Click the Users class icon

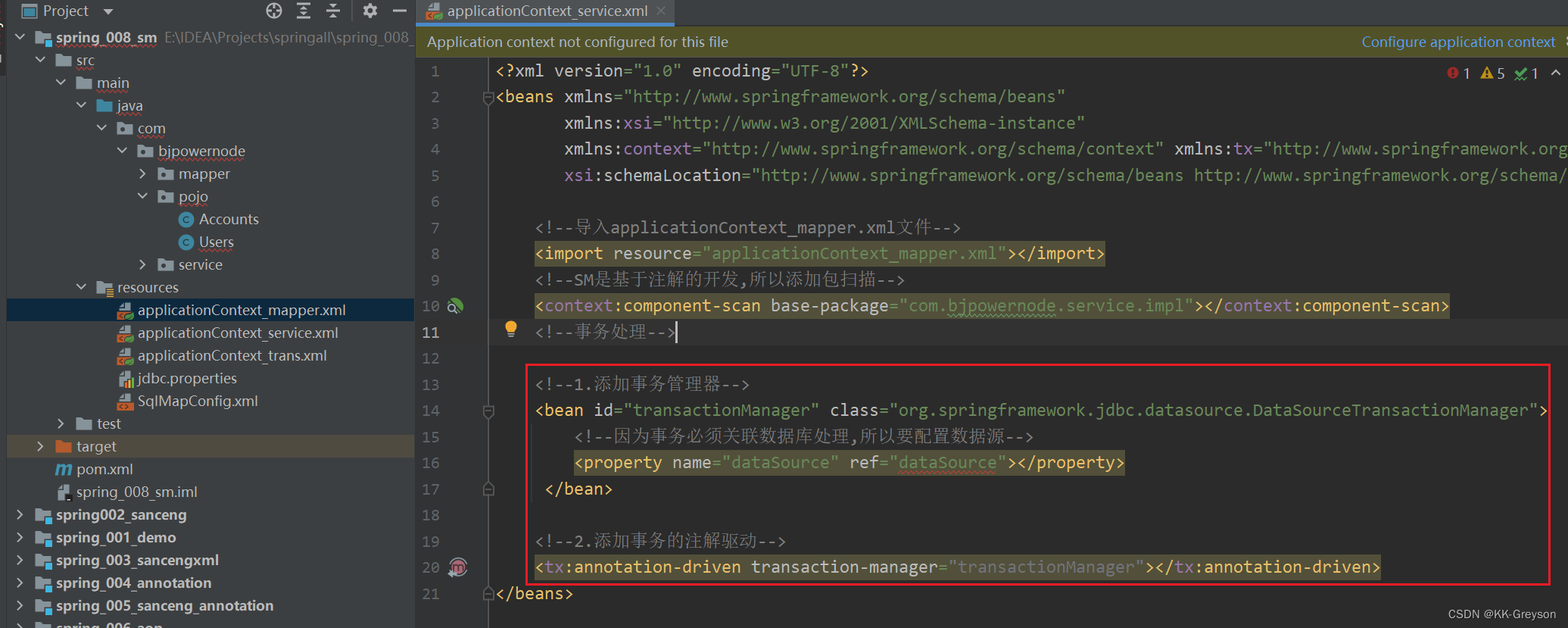186,242
